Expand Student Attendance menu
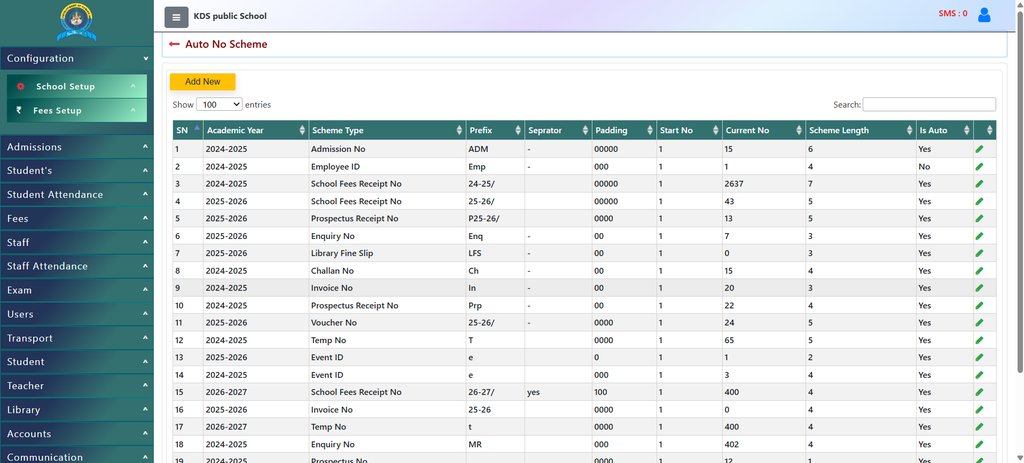The width and height of the screenshot is (1024, 463). (76, 195)
